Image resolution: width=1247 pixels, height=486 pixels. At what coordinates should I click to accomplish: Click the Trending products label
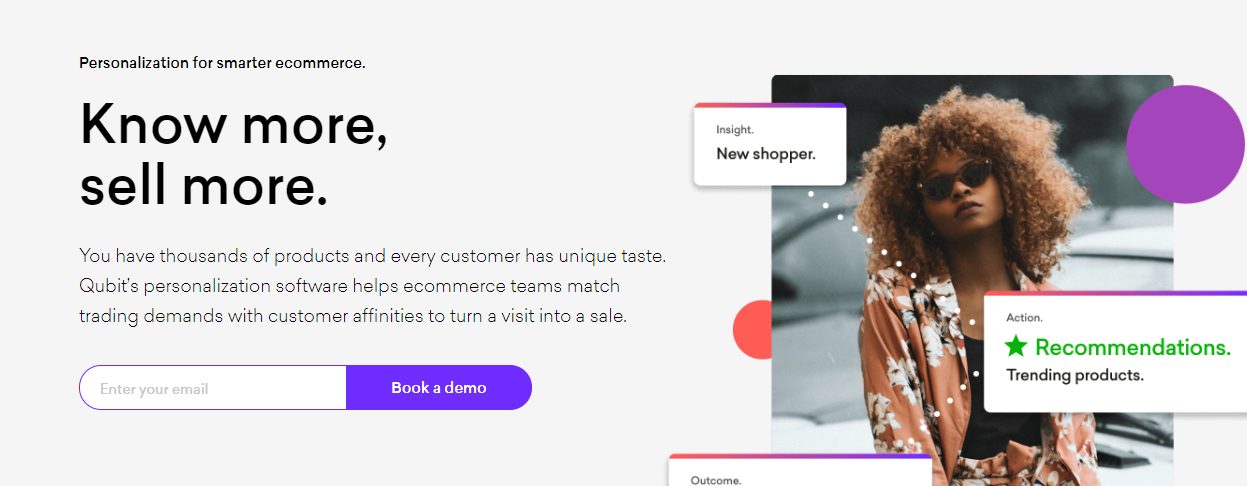(x=1075, y=376)
